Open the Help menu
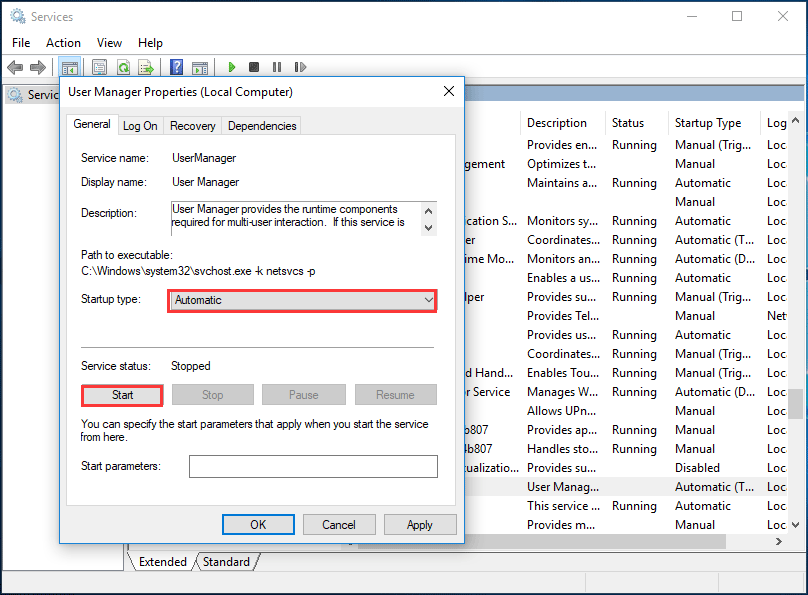Image resolution: width=808 pixels, height=595 pixels. (x=150, y=43)
